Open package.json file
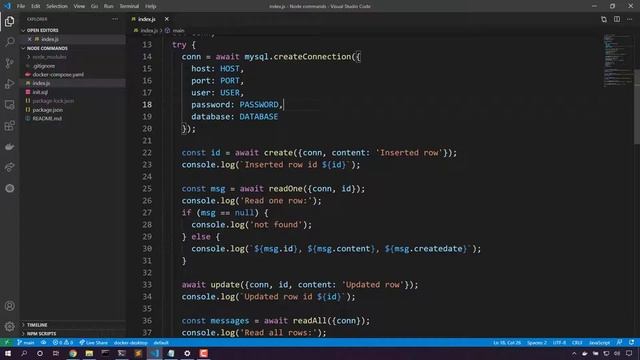 [x=47, y=110]
